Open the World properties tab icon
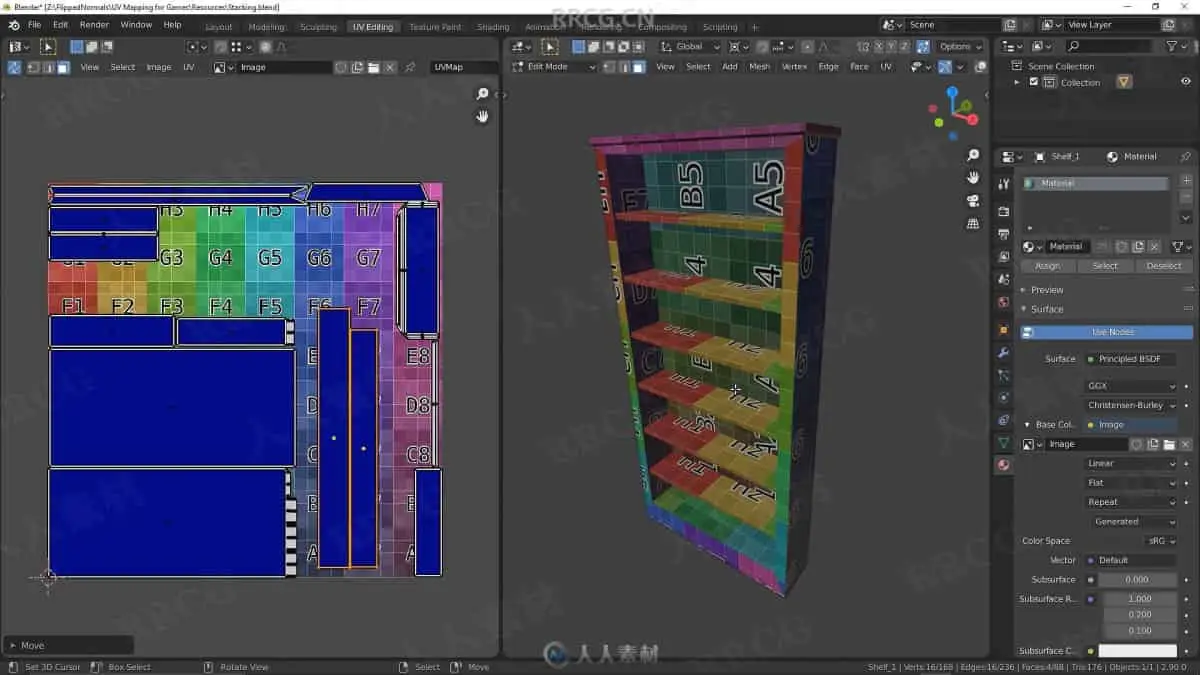 (1004, 303)
